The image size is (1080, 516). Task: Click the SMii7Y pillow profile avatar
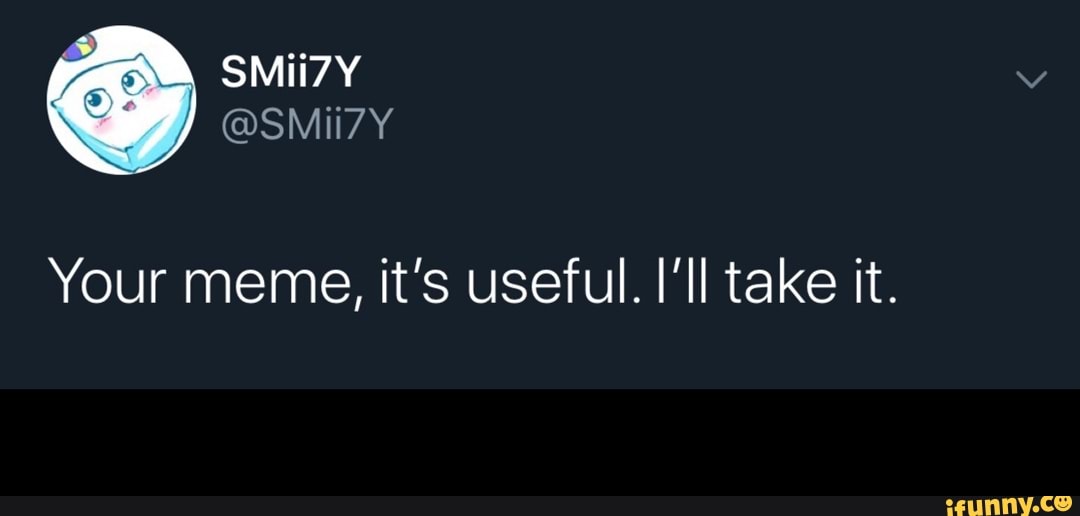121,100
